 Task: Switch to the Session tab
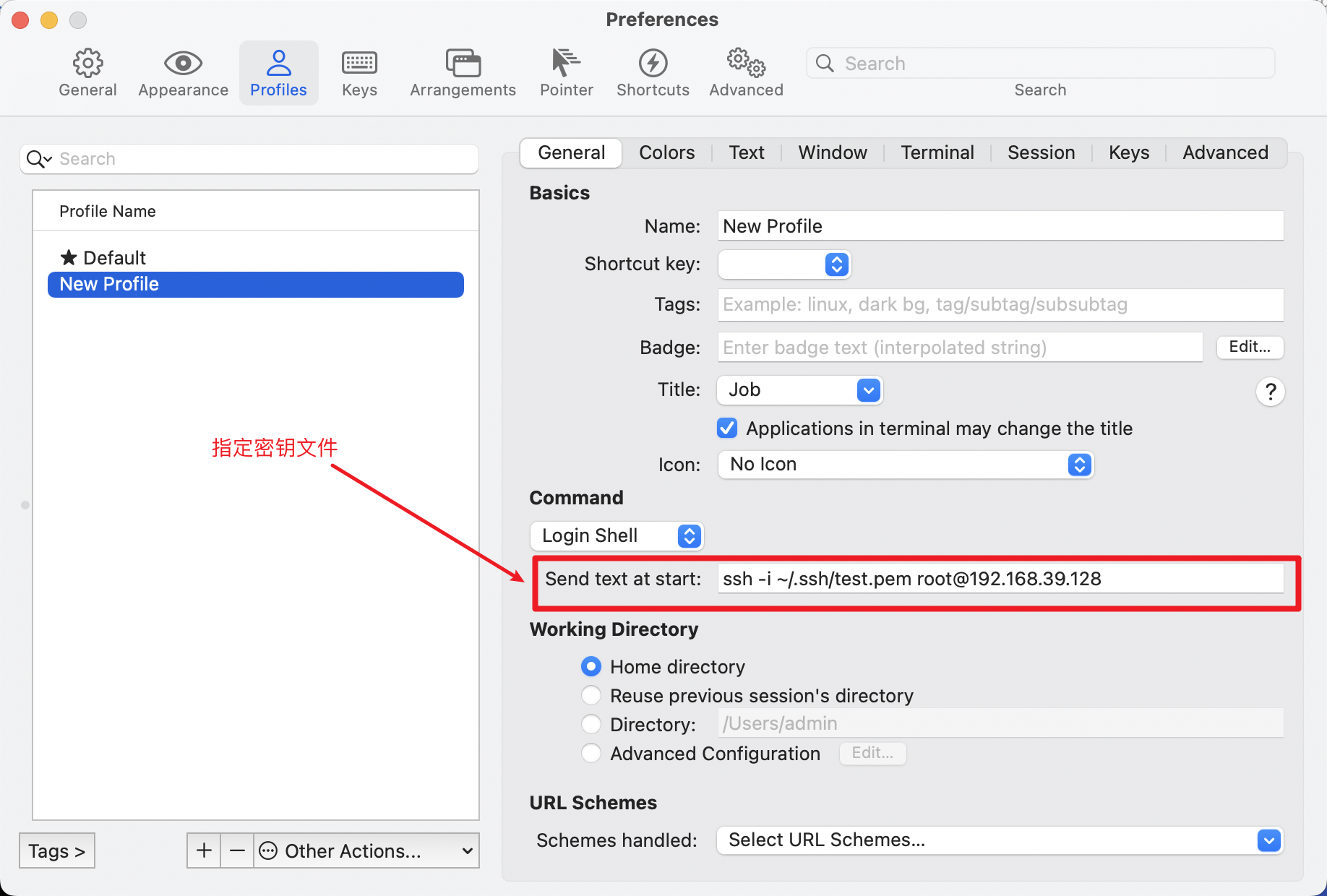click(1041, 152)
